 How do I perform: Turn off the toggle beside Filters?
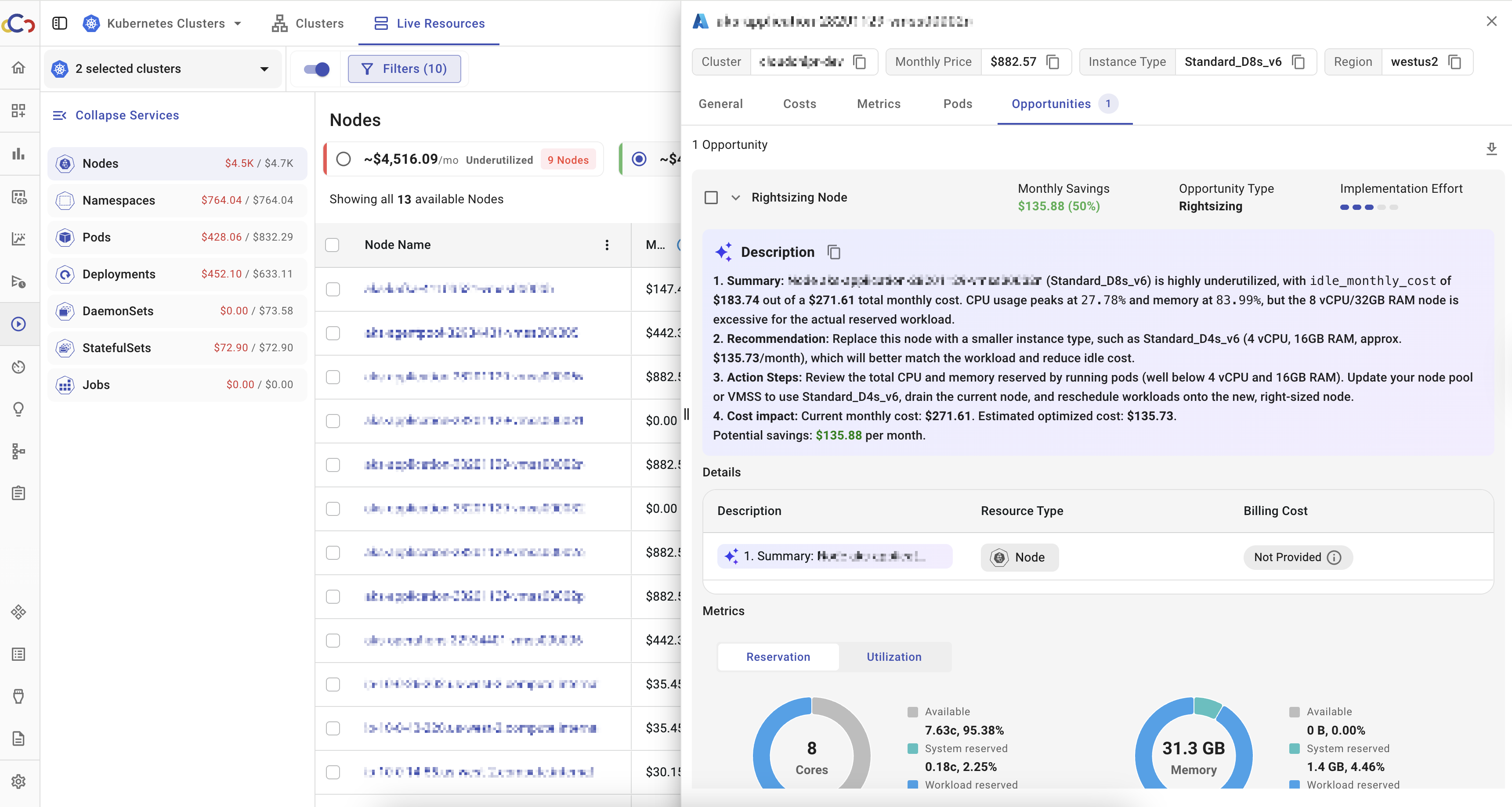[x=317, y=69]
